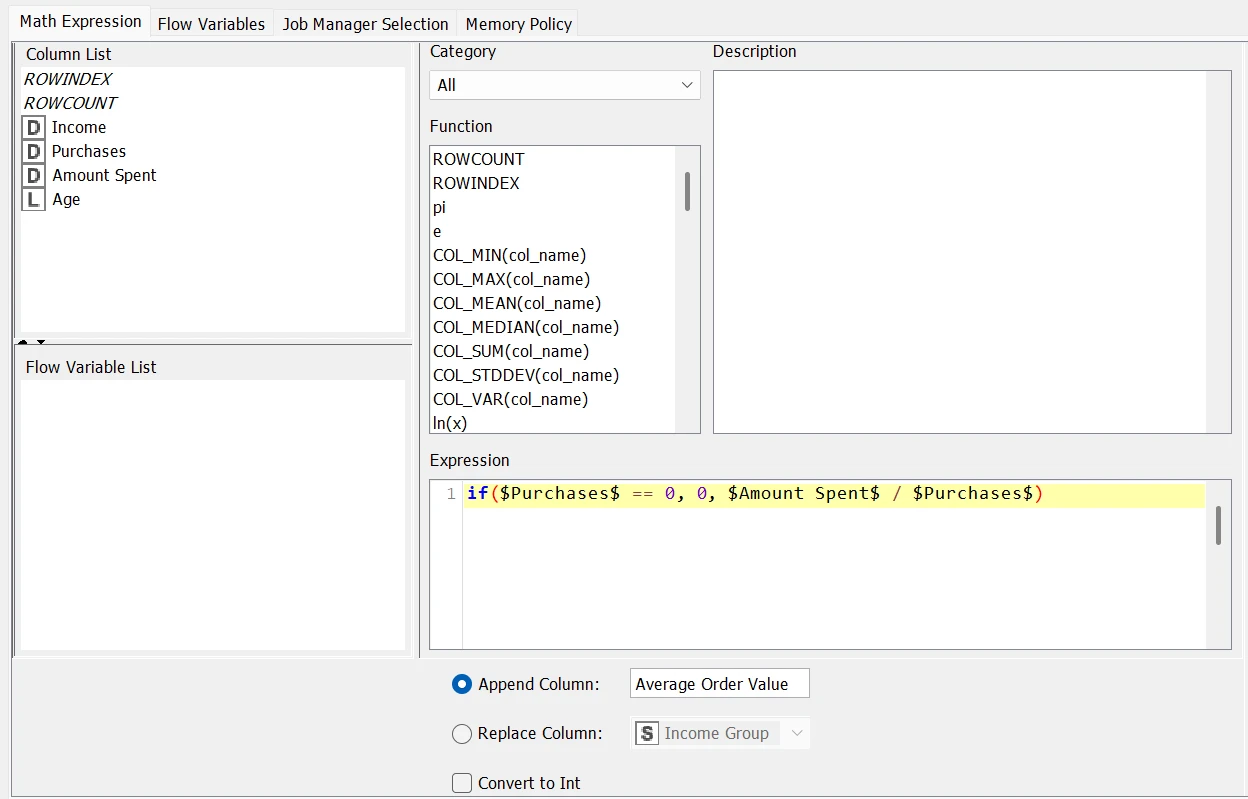The image size is (1248, 799).
Task: Open the Category dropdown showing All
Action: point(565,85)
